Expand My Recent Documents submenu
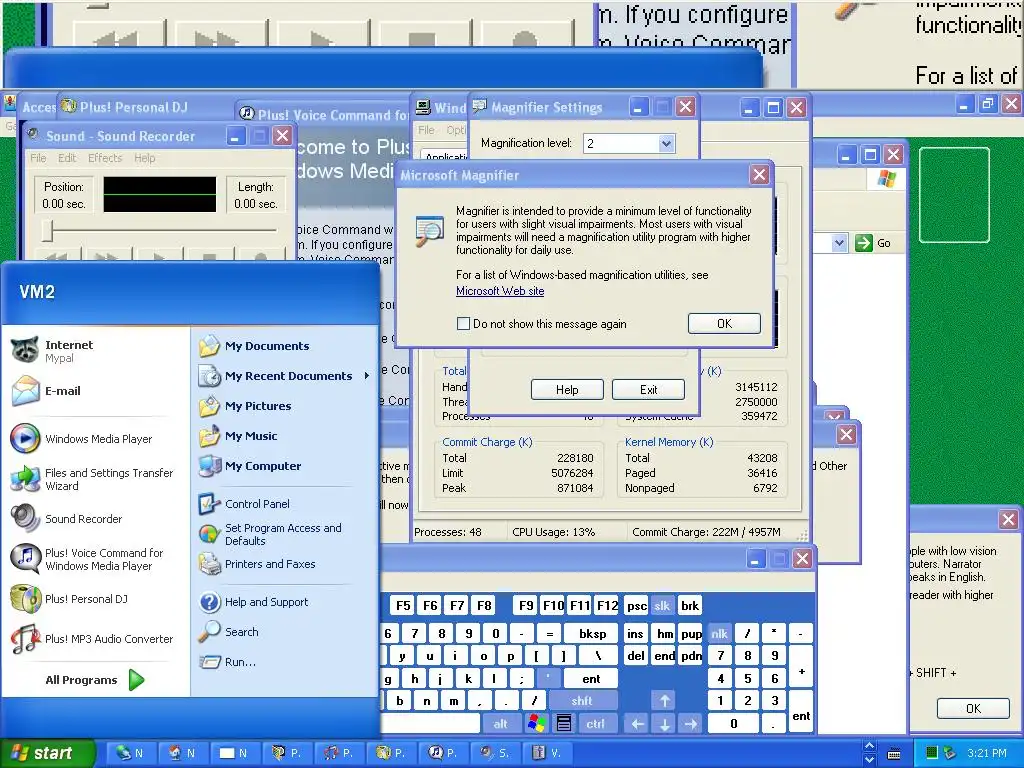Viewport: 1024px width, 768px height. (285, 376)
